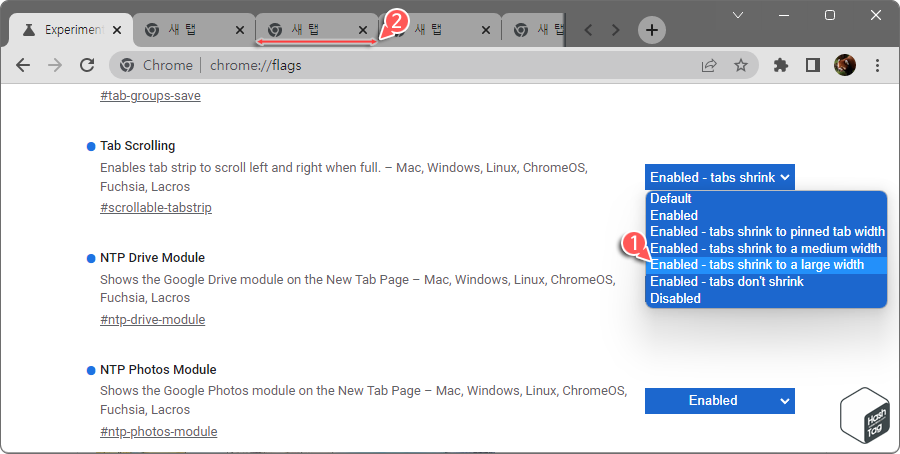Choose Default in the dropdown list
The image size is (900, 454).
tap(766, 199)
